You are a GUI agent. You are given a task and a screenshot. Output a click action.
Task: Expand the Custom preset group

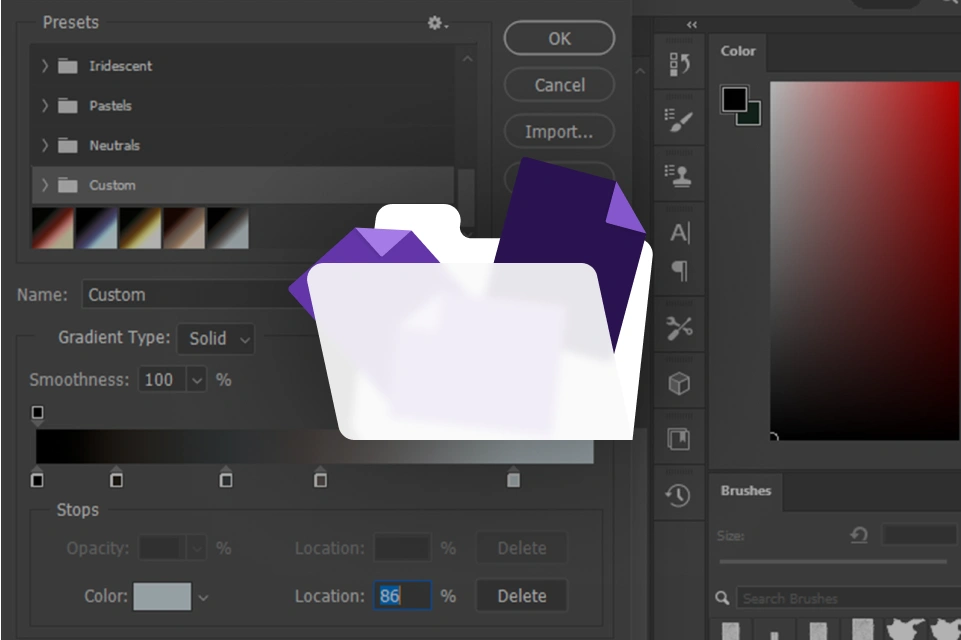[x=45, y=185]
